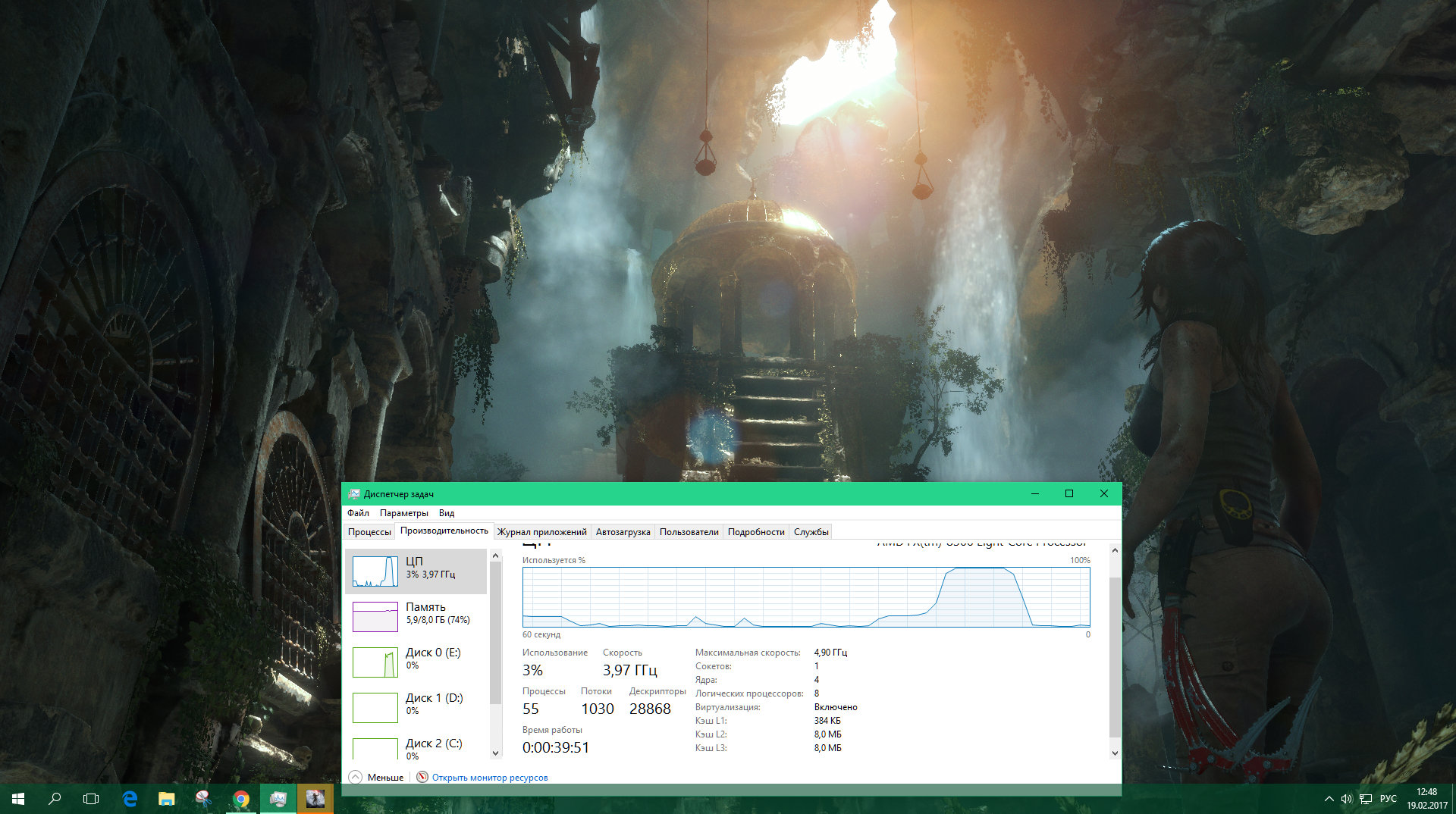
Task: Open Task View on the taskbar
Action: click(x=91, y=799)
